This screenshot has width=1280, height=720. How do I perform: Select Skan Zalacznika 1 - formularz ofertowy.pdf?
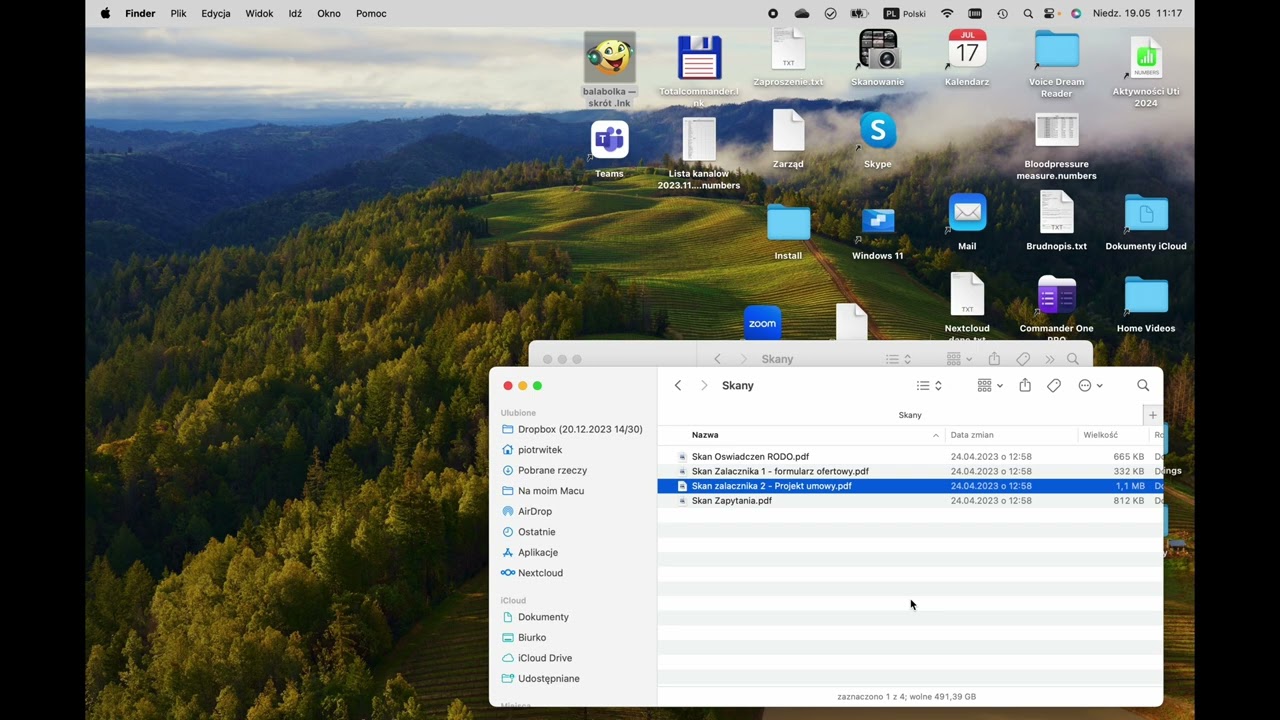(x=910, y=471)
